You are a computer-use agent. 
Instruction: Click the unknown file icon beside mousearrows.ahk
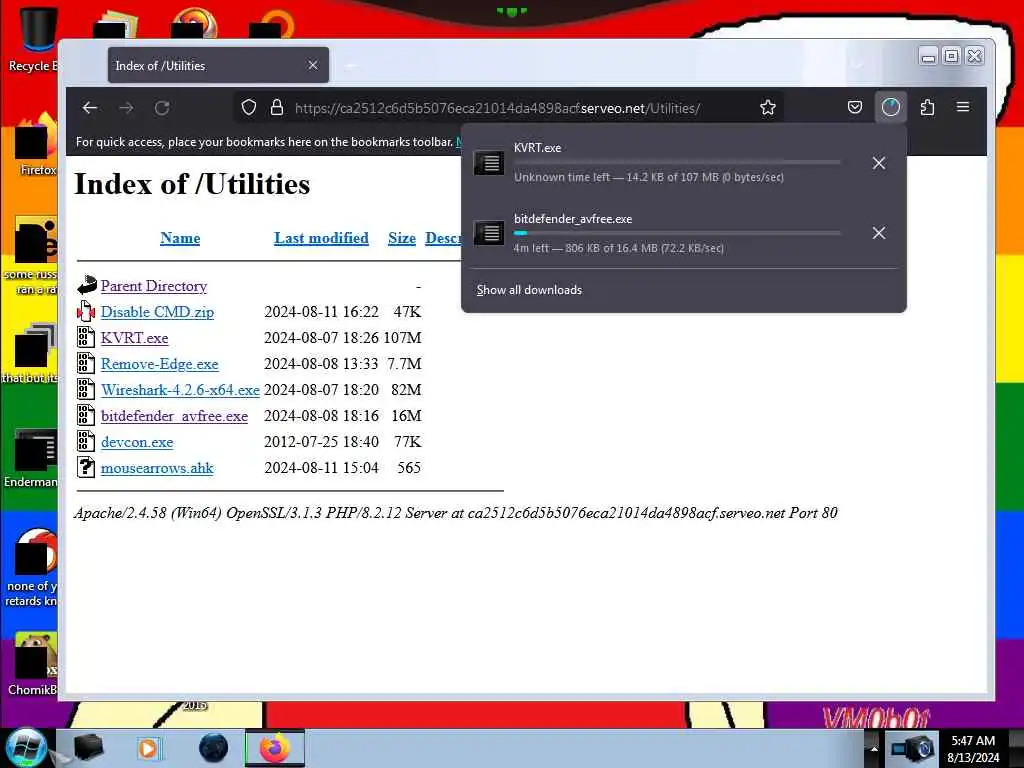pos(86,467)
